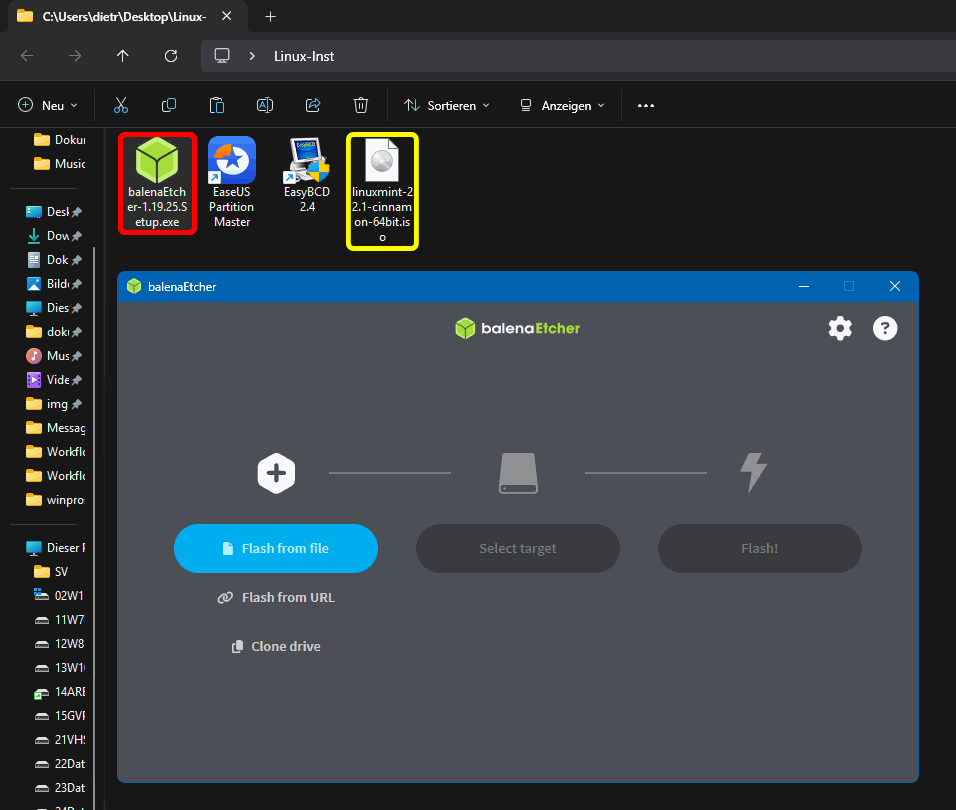Click the Flash from URL link

(276, 597)
